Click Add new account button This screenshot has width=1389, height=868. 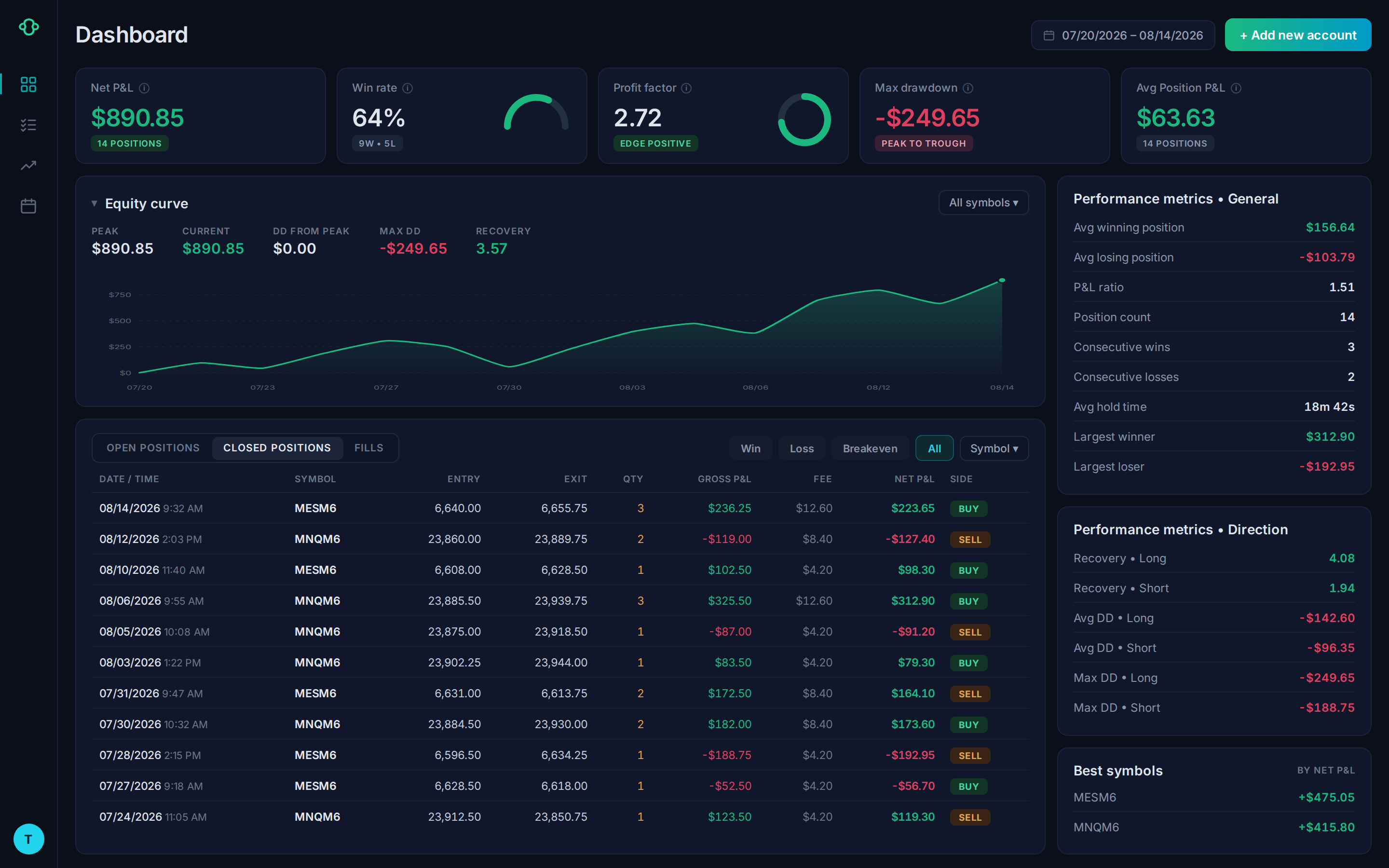point(1298,35)
